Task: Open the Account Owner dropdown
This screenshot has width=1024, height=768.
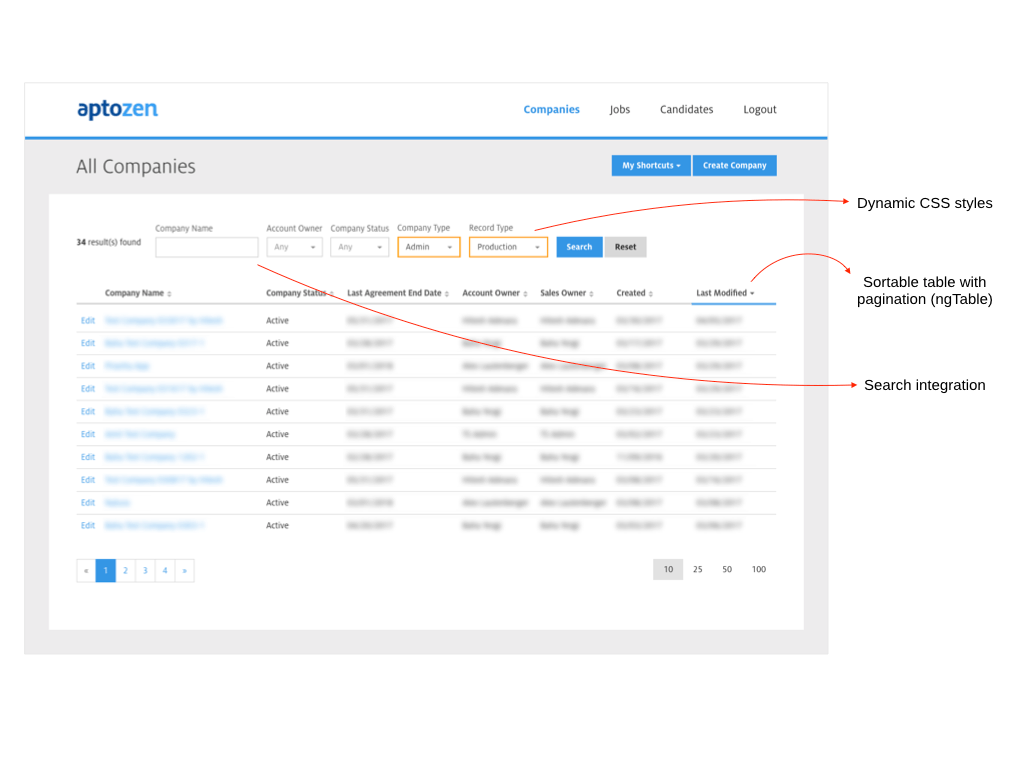Action: 294,247
